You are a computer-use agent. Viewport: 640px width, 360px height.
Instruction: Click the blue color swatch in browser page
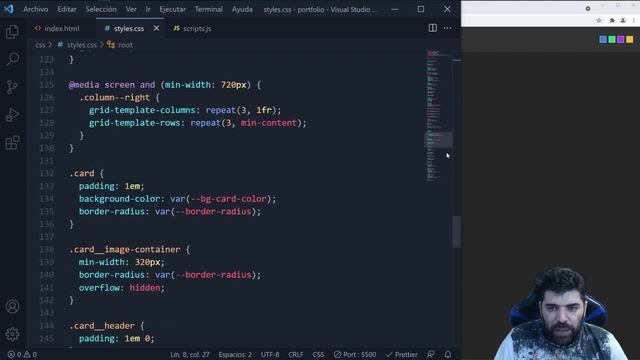tap(603, 39)
